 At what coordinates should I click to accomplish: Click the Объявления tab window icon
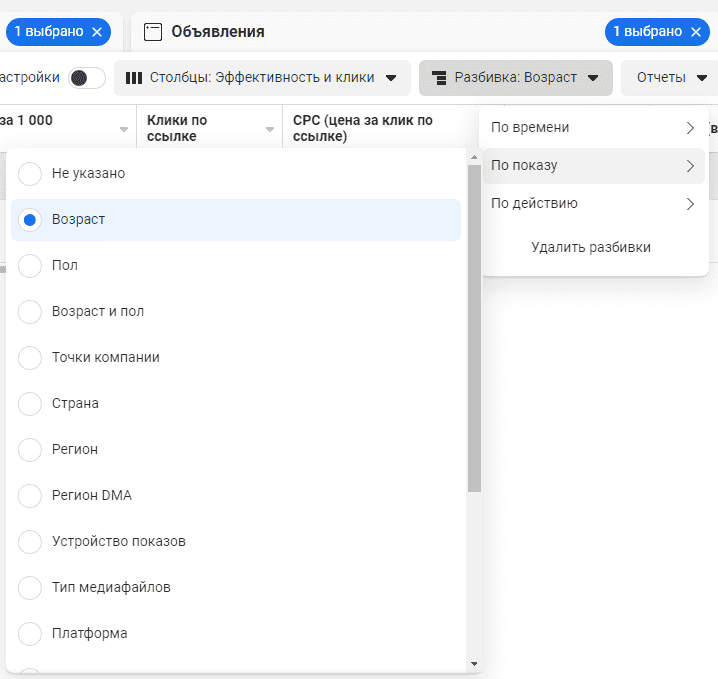click(x=152, y=32)
